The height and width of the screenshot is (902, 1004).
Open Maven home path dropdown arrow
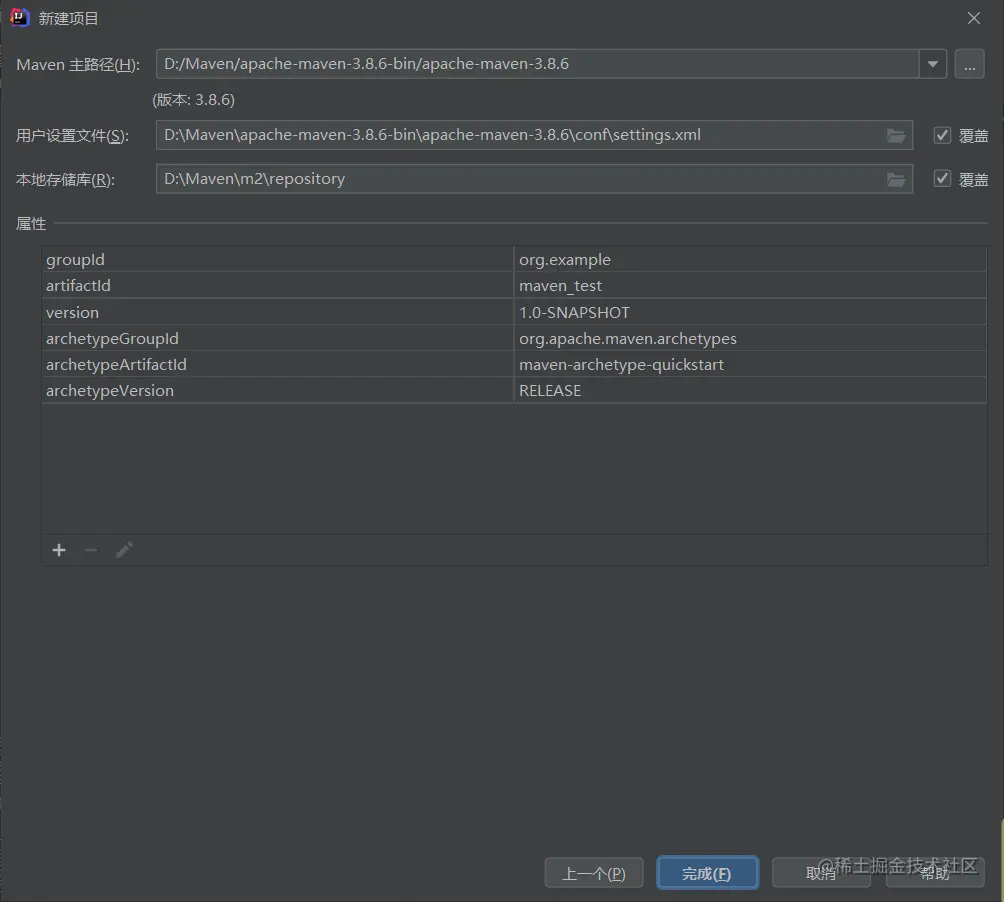[x=932, y=64]
